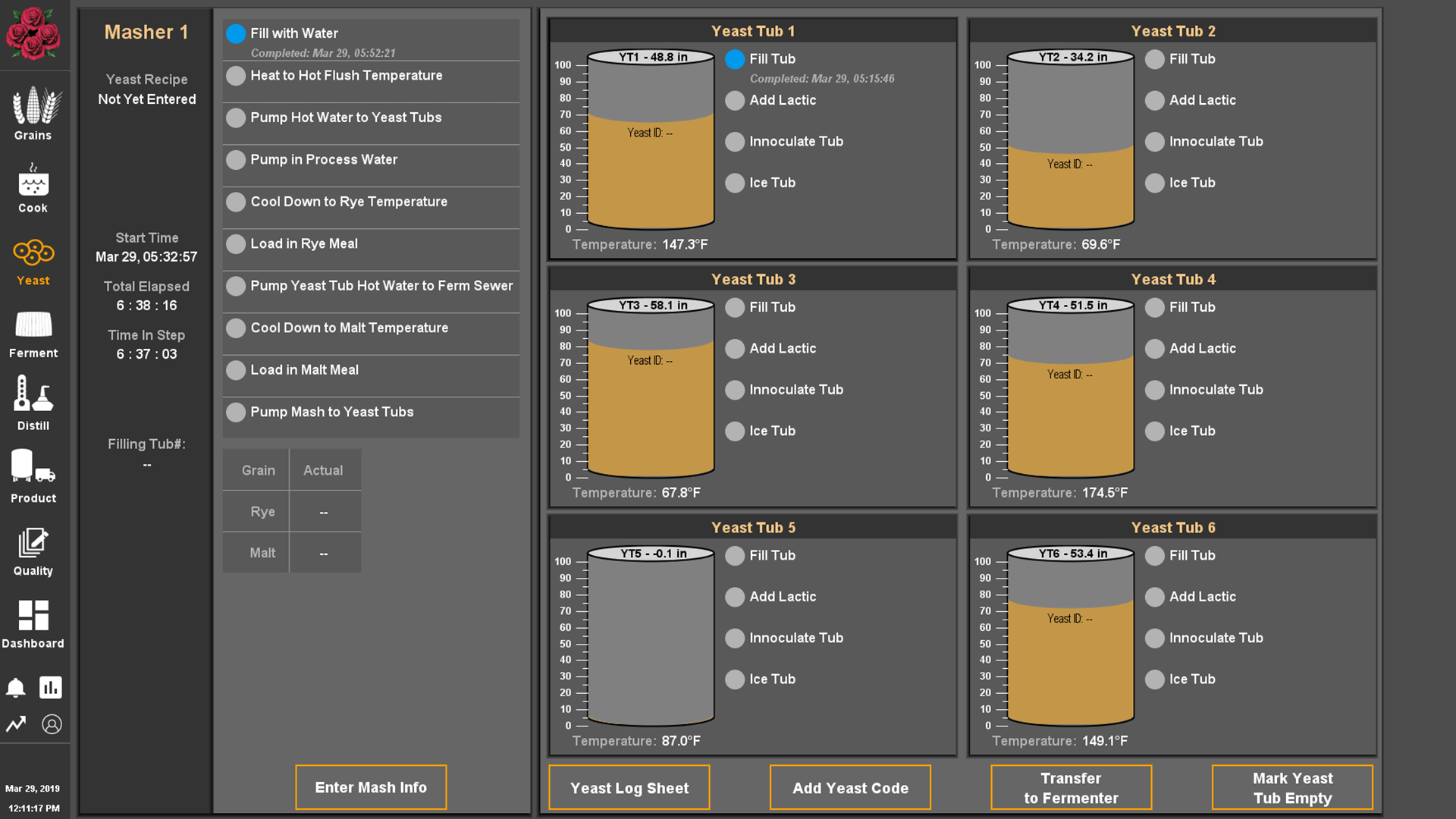Click the 'YT3 - 58.1 in' level label
This screenshot has width=1456, height=819.
coord(652,306)
